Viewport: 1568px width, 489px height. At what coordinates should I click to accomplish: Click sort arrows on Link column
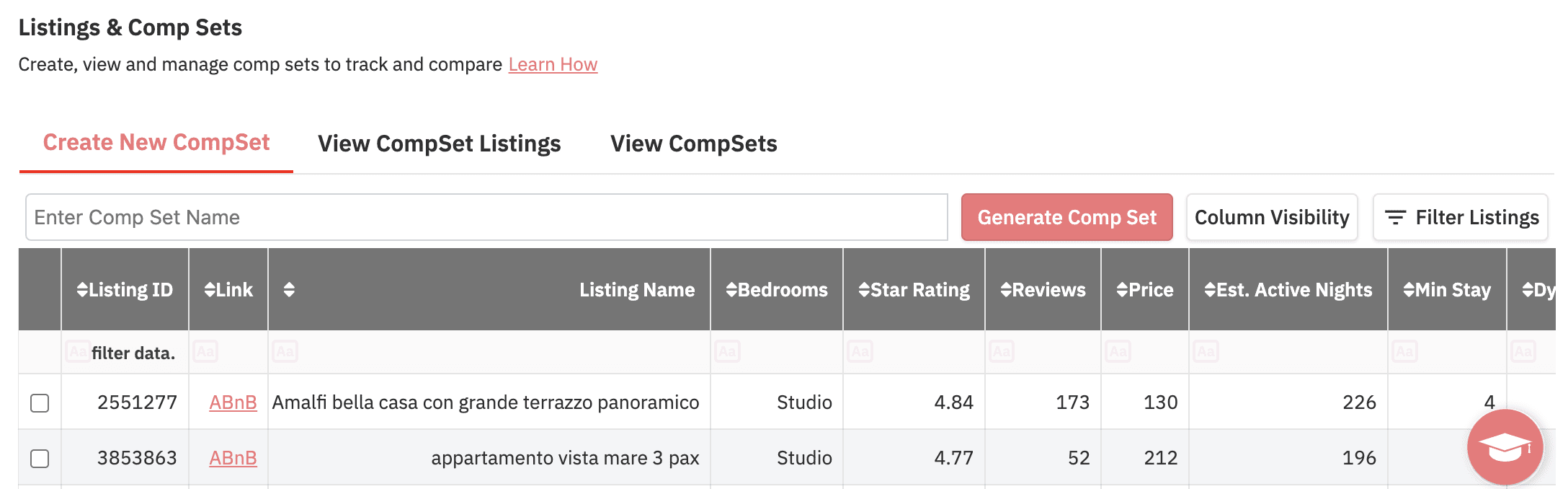coord(210,290)
